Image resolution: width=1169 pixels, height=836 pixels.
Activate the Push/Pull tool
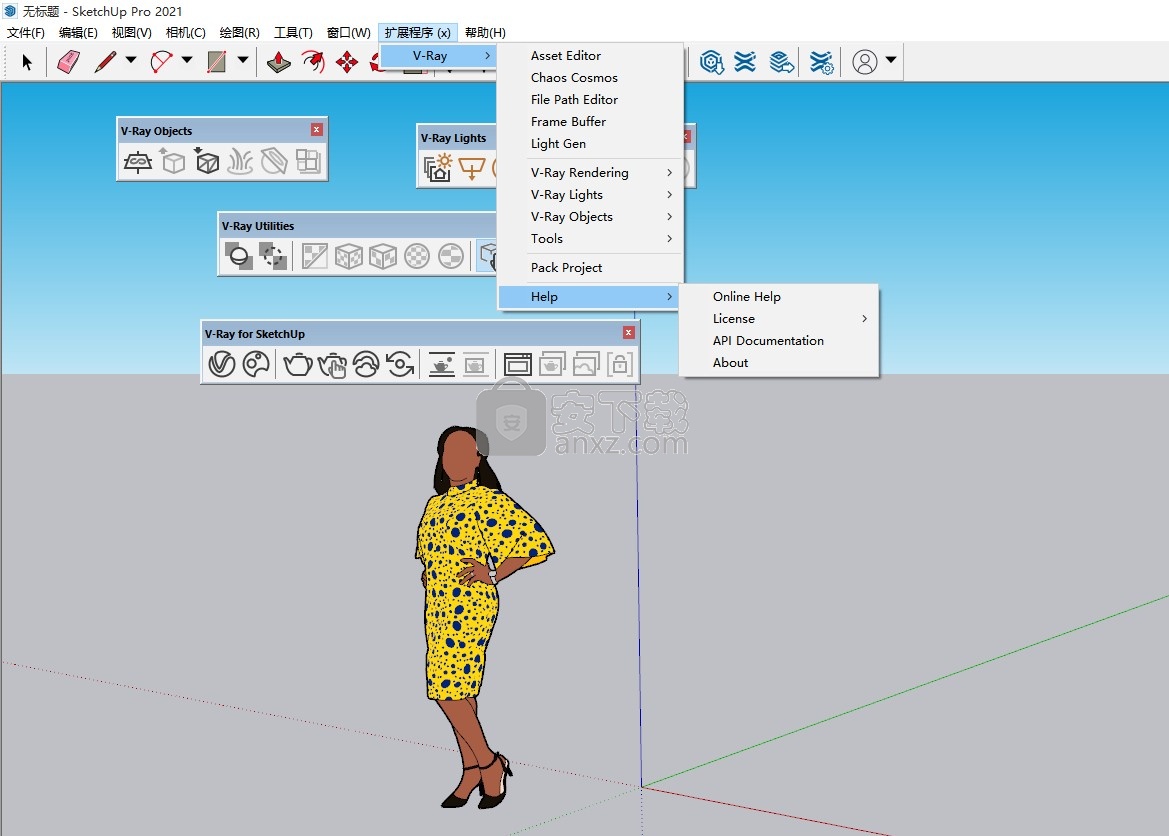coord(279,62)
